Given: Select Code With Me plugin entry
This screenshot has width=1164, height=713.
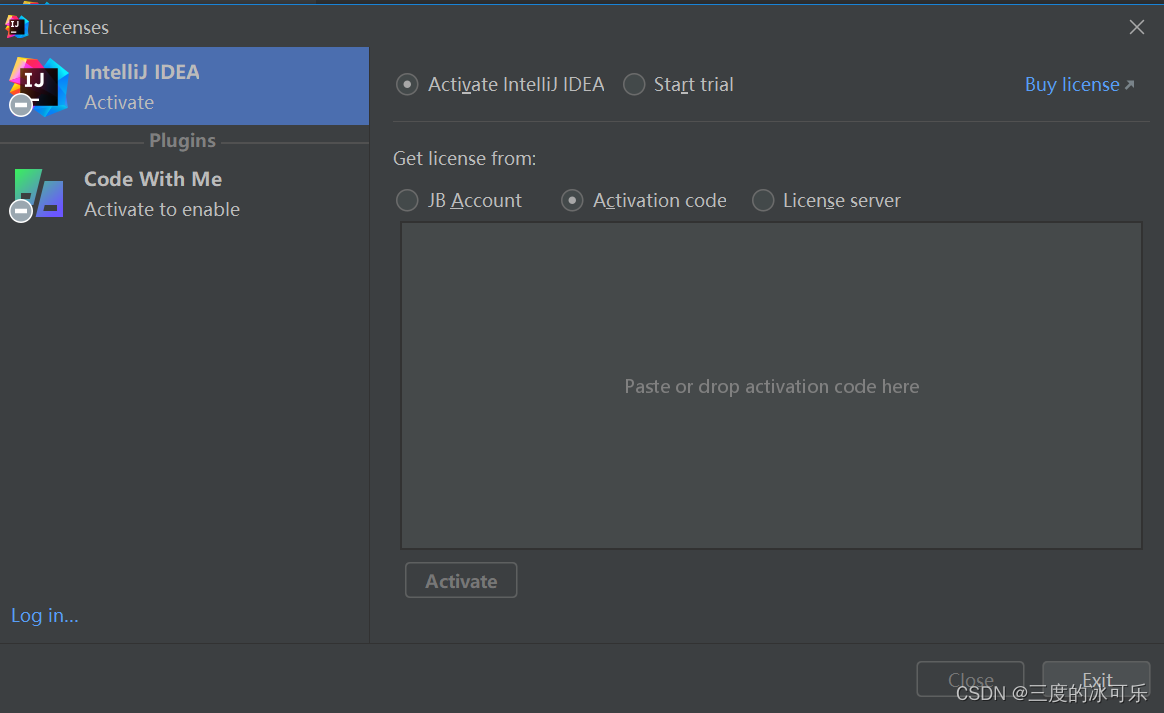Looking at the screenshot, I should coord(184,193).
